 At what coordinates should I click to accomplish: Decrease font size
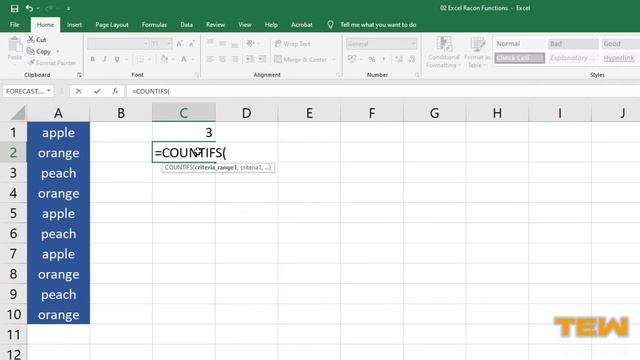[191, 44]
